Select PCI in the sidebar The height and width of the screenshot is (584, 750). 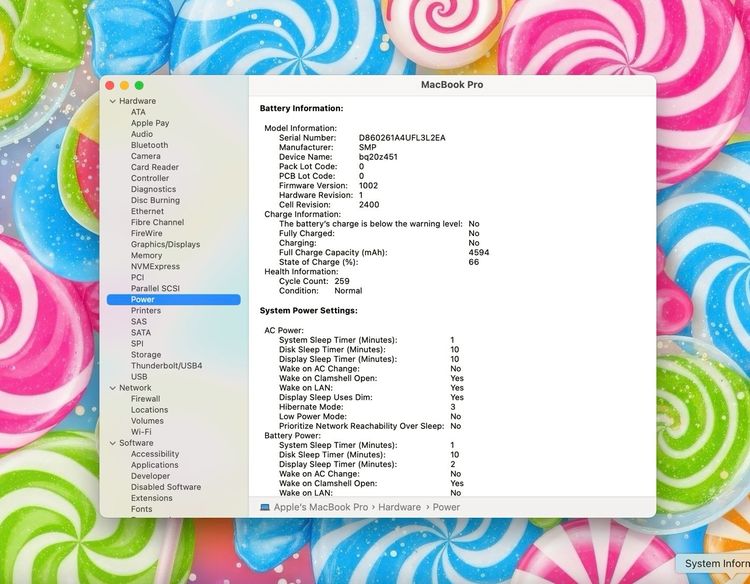click(x=137, y=277)
